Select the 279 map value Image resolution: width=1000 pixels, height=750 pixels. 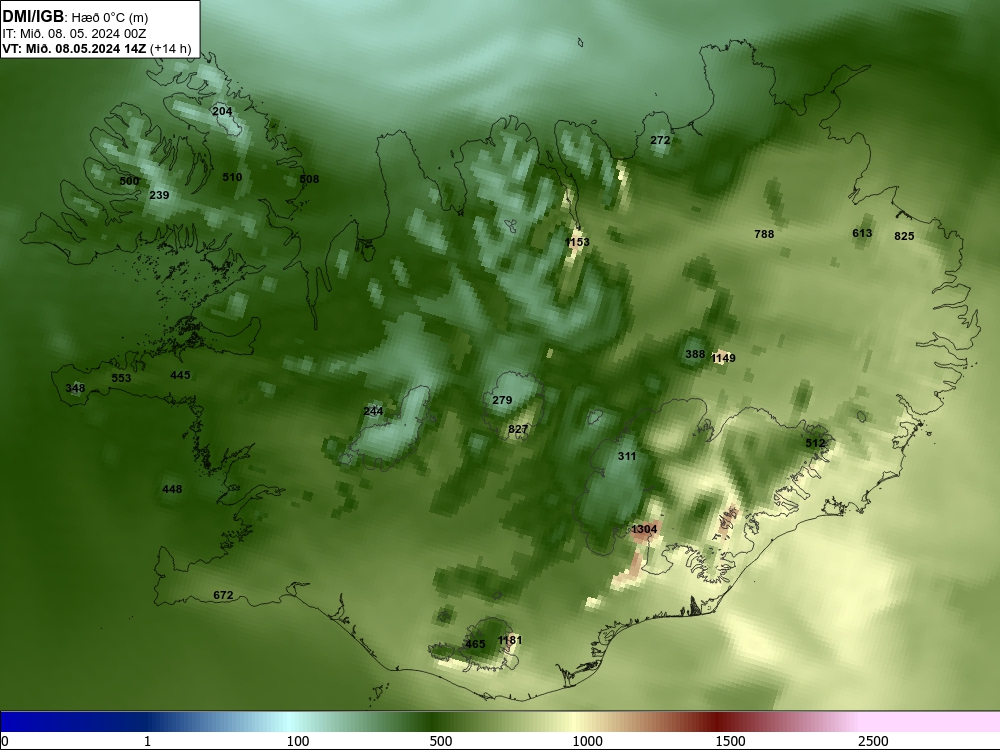pyautogui.click(x=502, y=400)
